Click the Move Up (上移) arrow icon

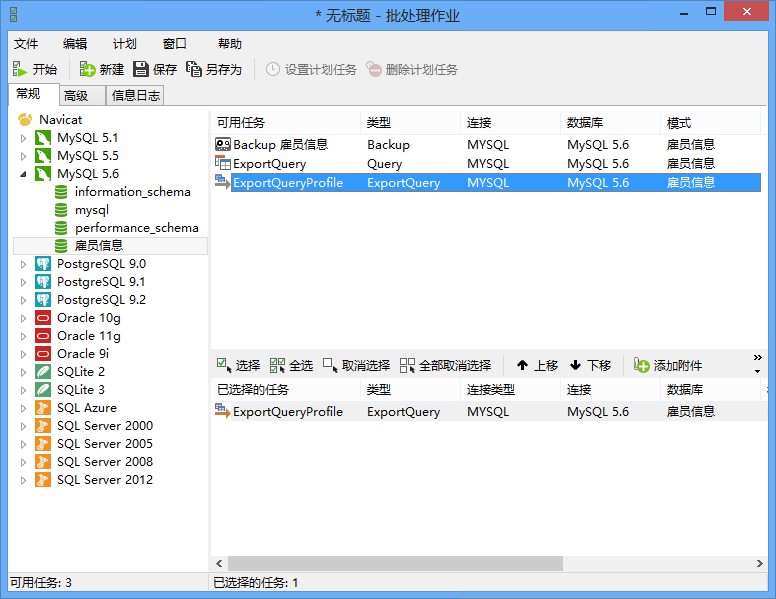(x=522, y=365)
